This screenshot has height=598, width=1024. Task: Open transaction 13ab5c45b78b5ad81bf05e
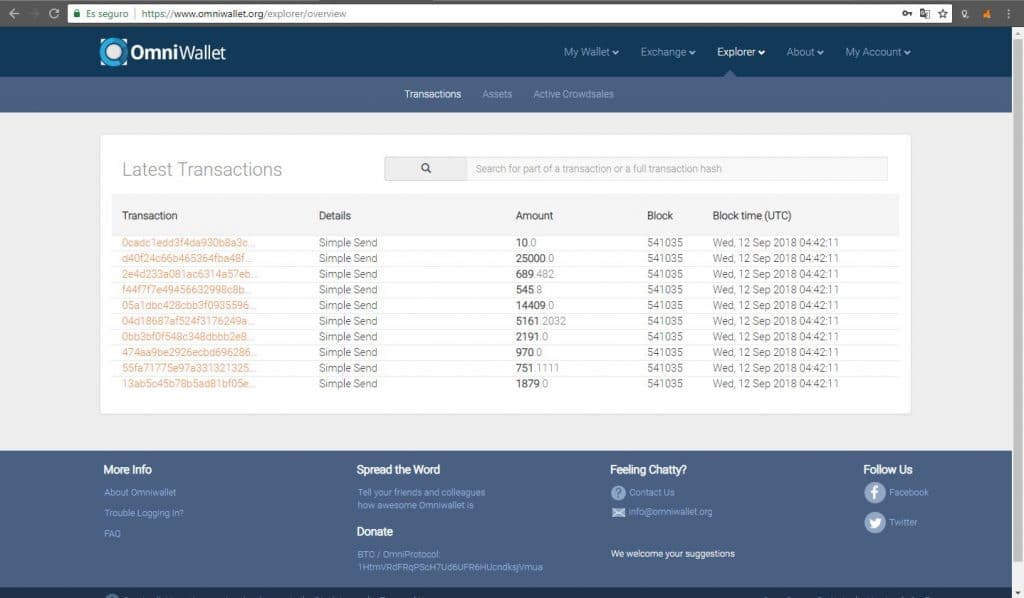(188, 383)
